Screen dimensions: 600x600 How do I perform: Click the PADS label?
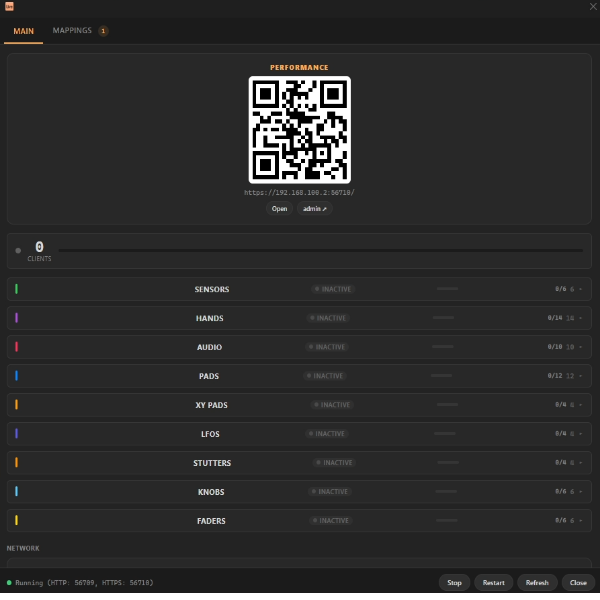coord(209,376)
